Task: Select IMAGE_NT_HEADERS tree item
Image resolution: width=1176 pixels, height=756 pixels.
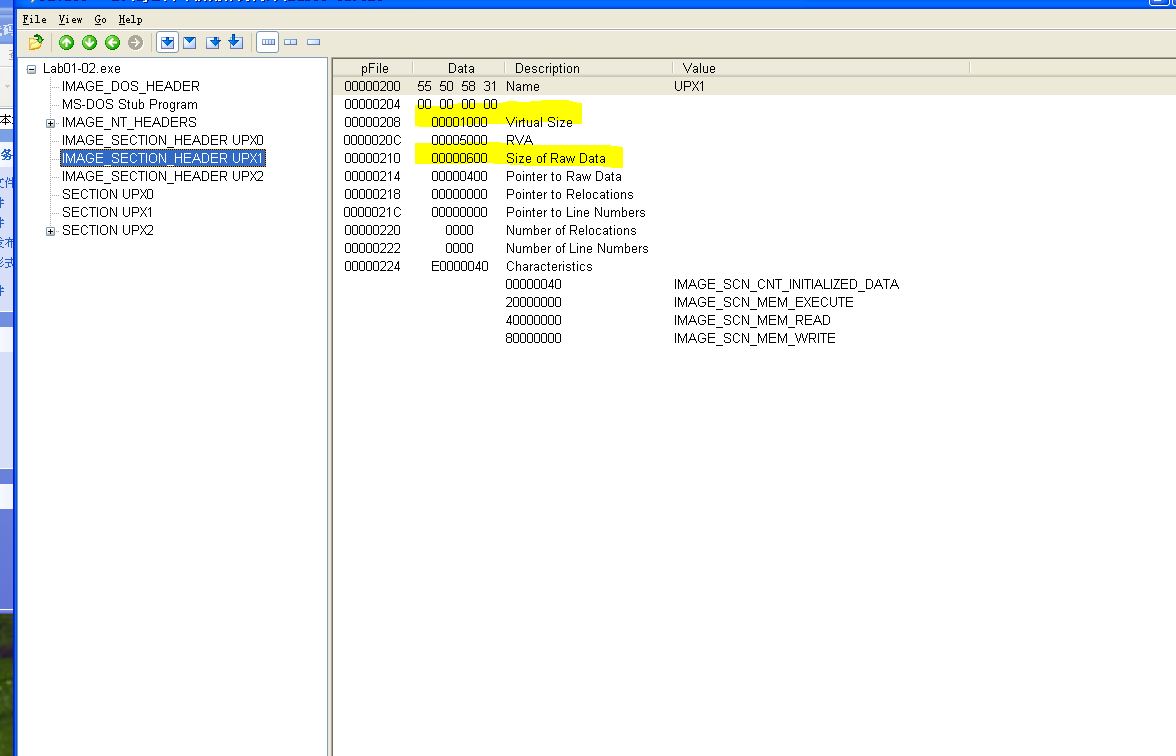Action: [x=129, y=122]
